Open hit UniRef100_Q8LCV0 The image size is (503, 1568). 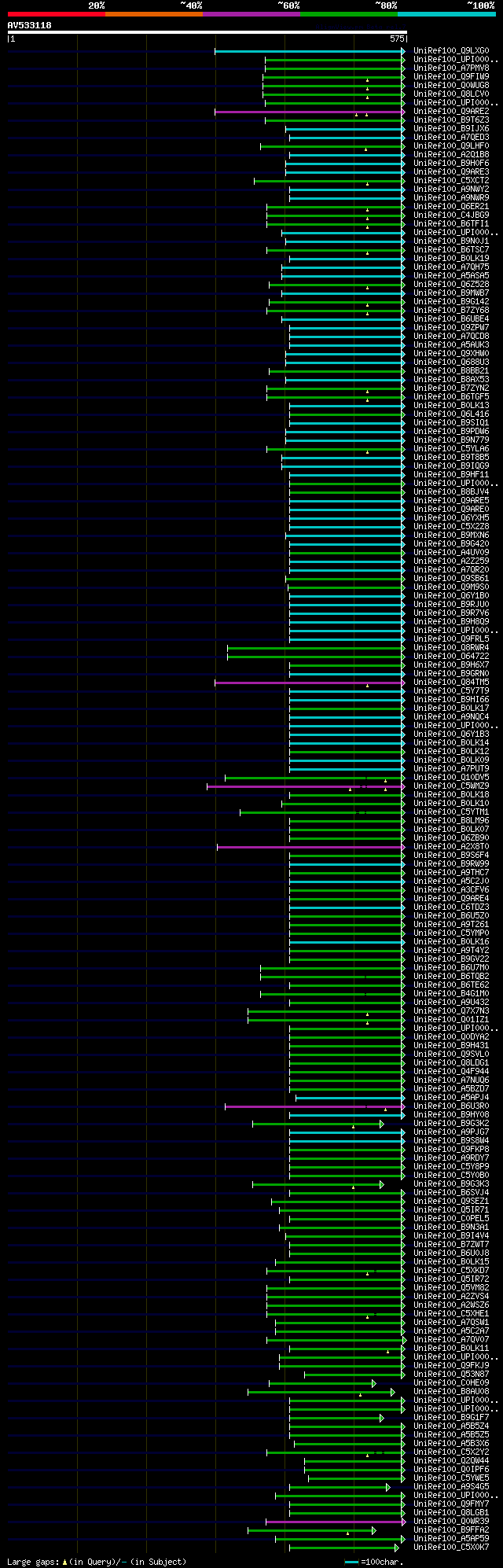pos(451,94)
